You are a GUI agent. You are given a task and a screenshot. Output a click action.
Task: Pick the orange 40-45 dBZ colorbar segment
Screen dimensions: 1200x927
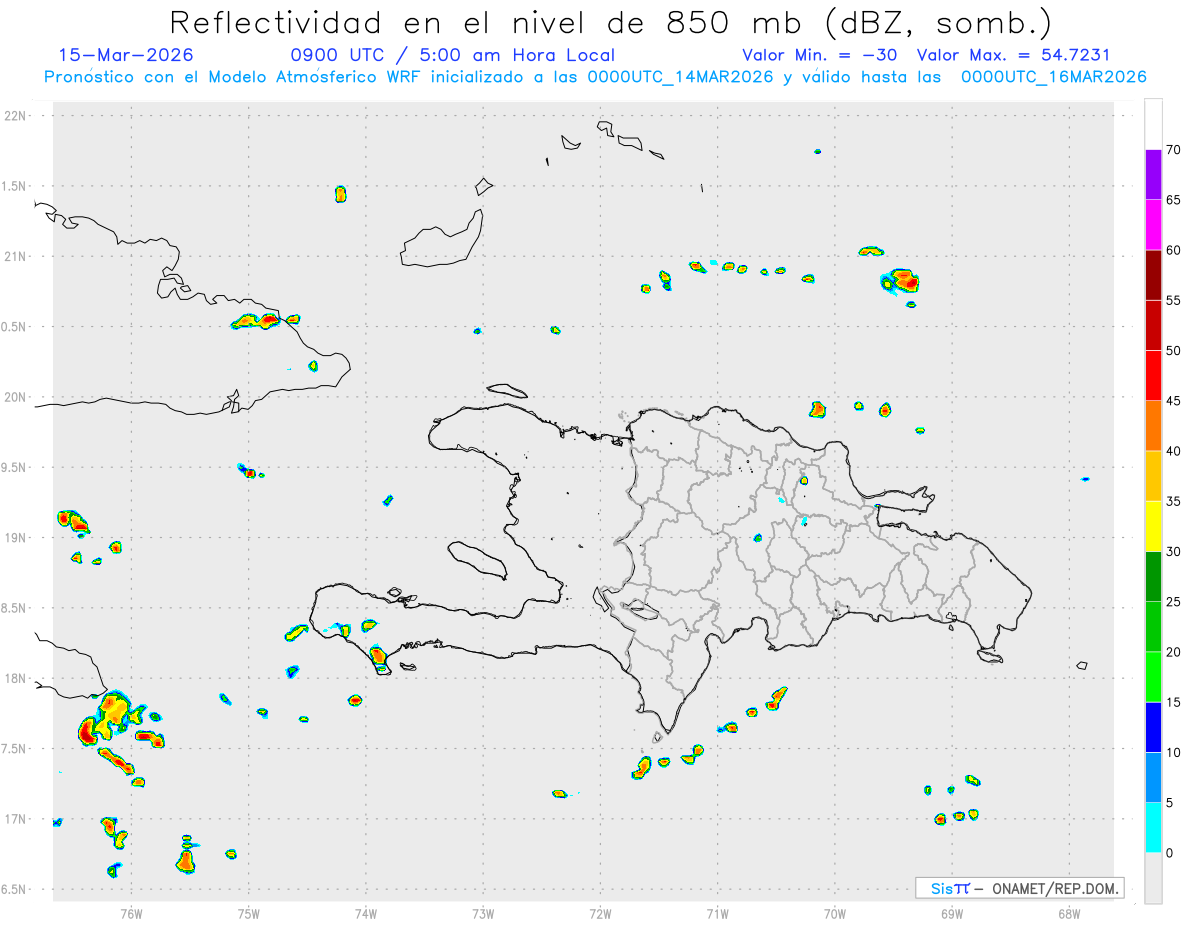(1153, 426)
